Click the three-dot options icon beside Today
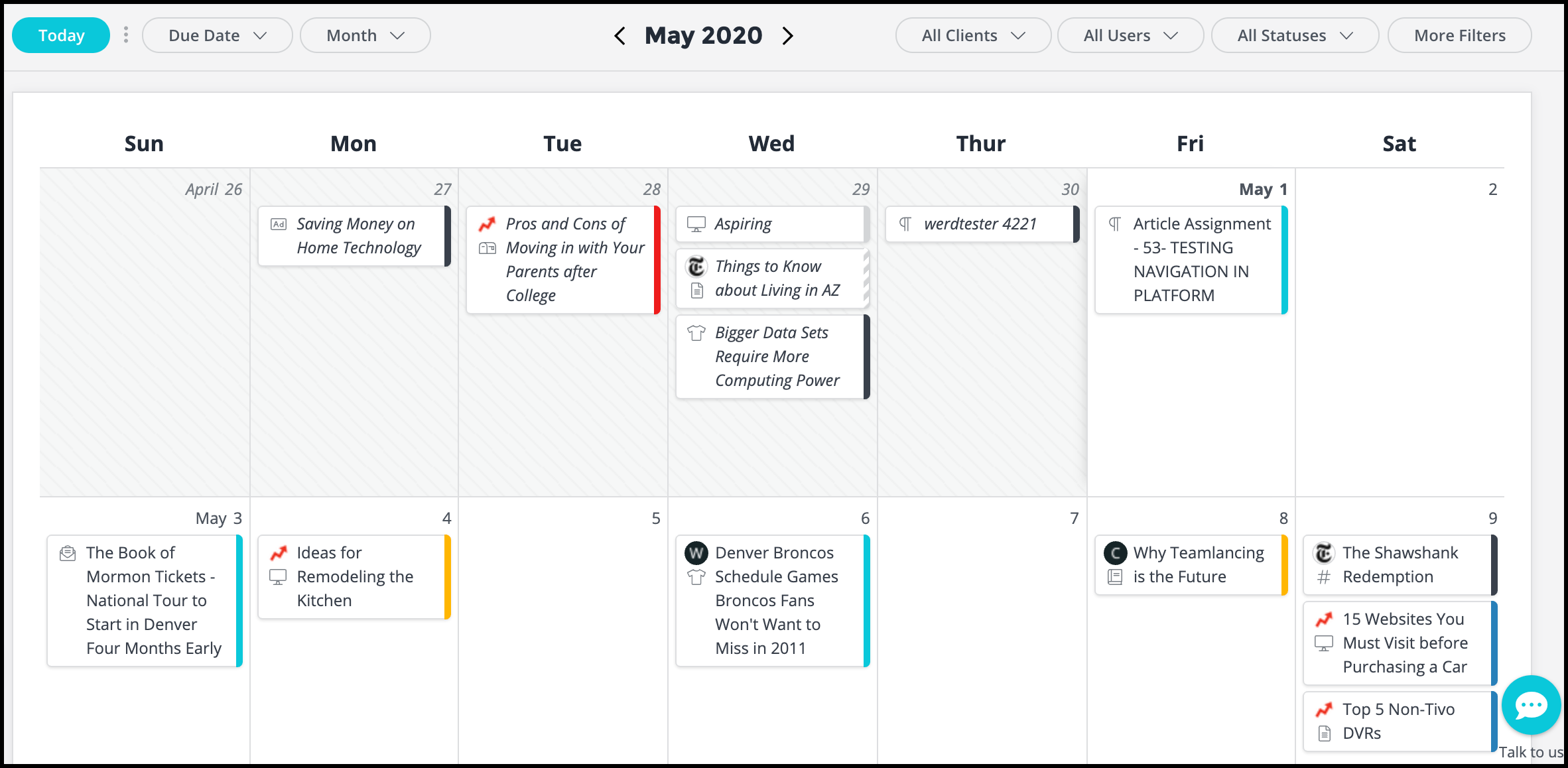Viewport: 1568px width, 768px height. pyautogui.click(x=126, y=35)
